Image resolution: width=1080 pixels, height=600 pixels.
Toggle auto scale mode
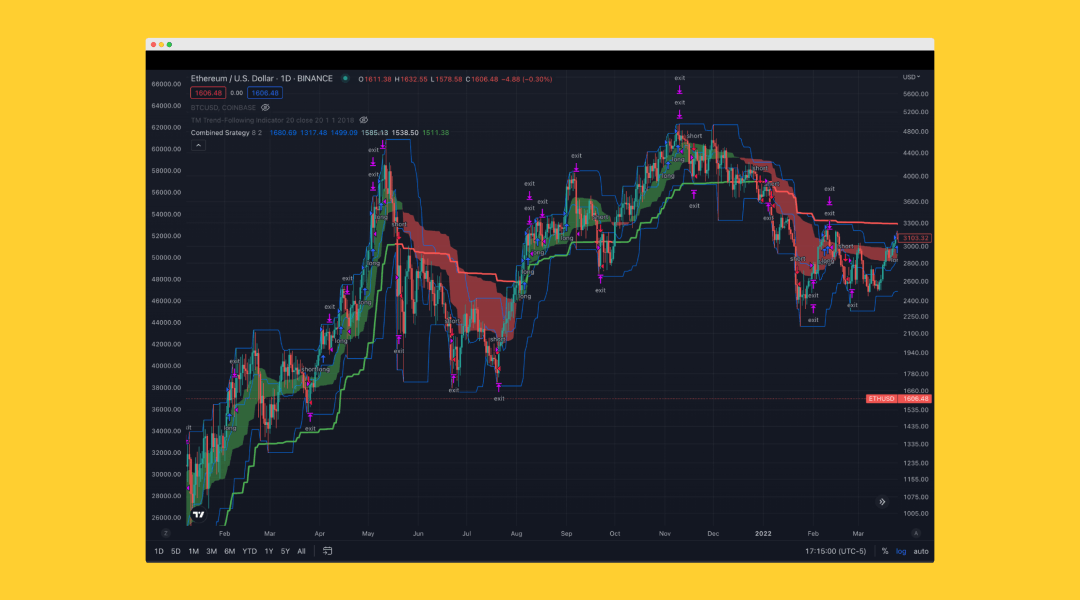click(x=920, y=550)
